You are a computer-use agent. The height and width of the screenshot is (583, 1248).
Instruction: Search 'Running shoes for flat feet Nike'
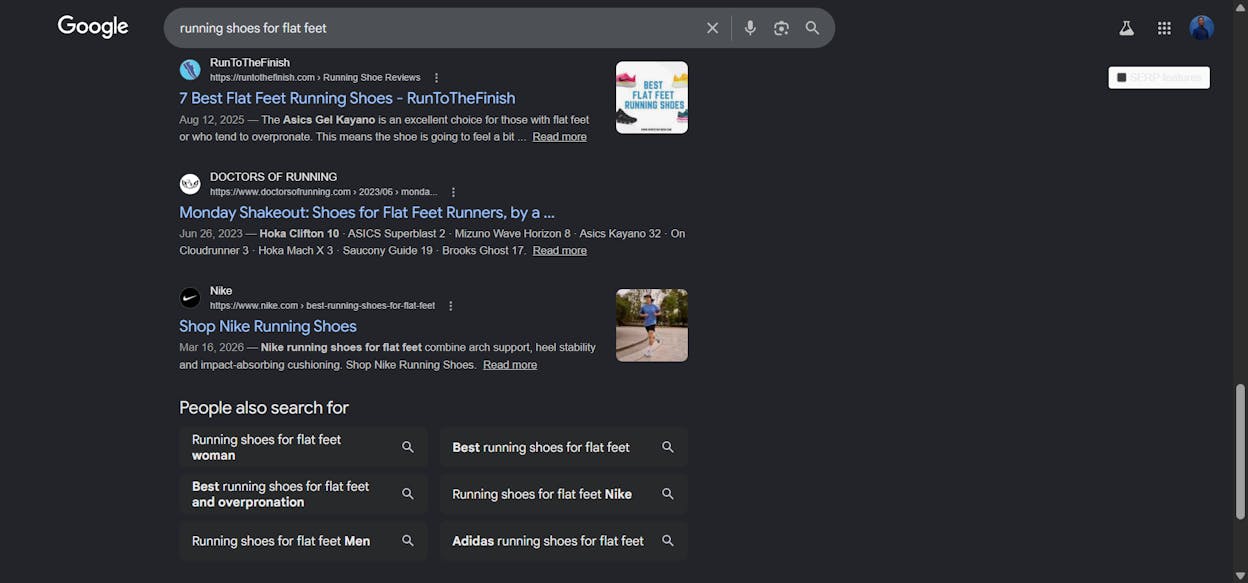click(x=564, y=494)
